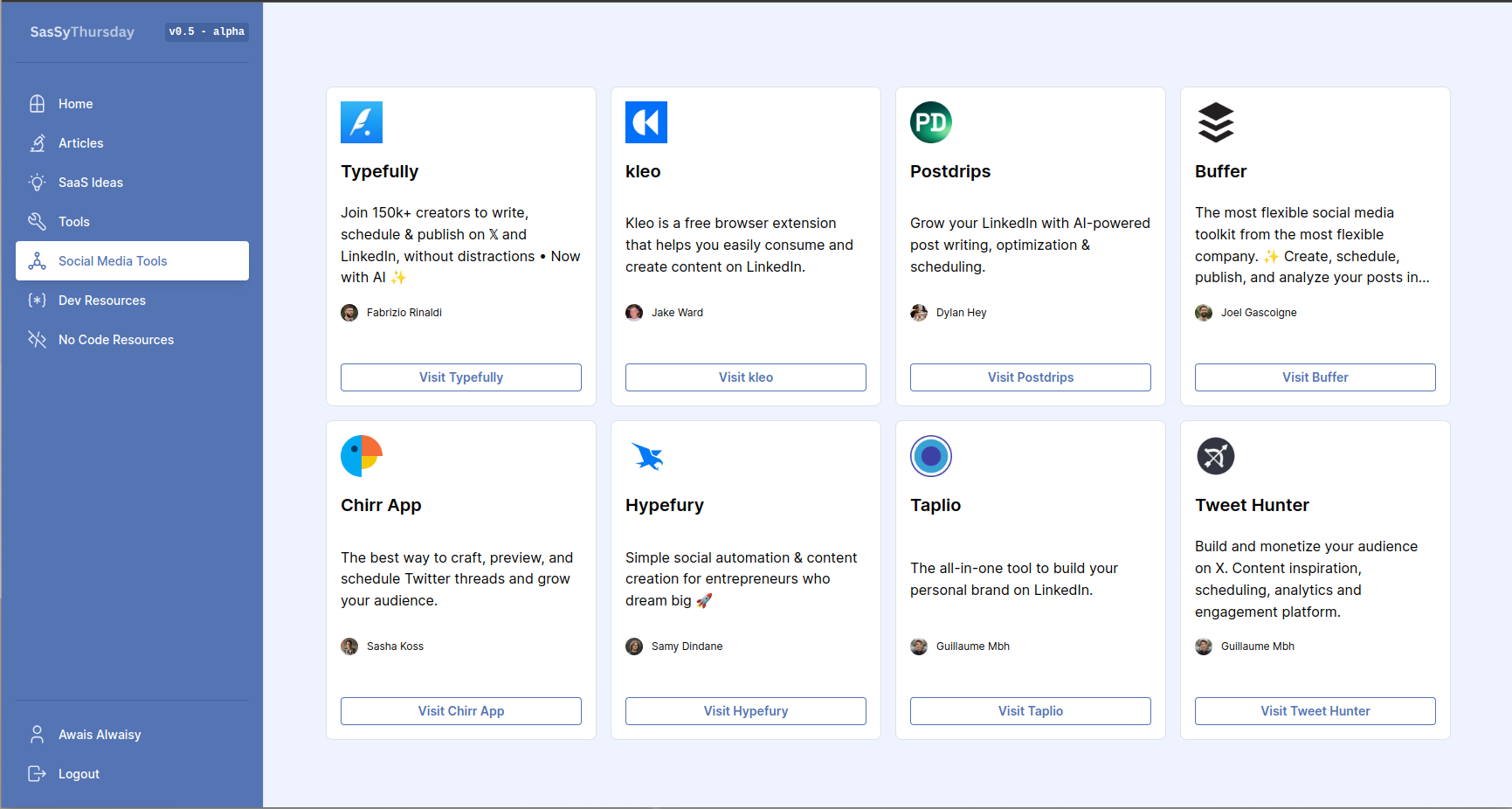The image size is (1512, 809).
Task: Open the Home menu item
Action: [132, 104]
